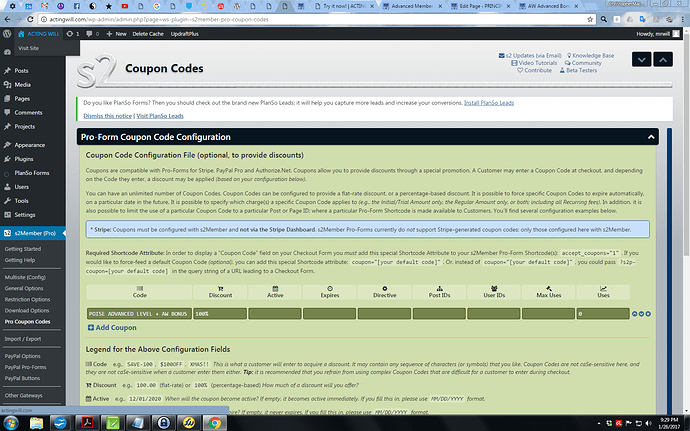
Task: Switch to Edit Page browser tab
Action: coord(481,6)
